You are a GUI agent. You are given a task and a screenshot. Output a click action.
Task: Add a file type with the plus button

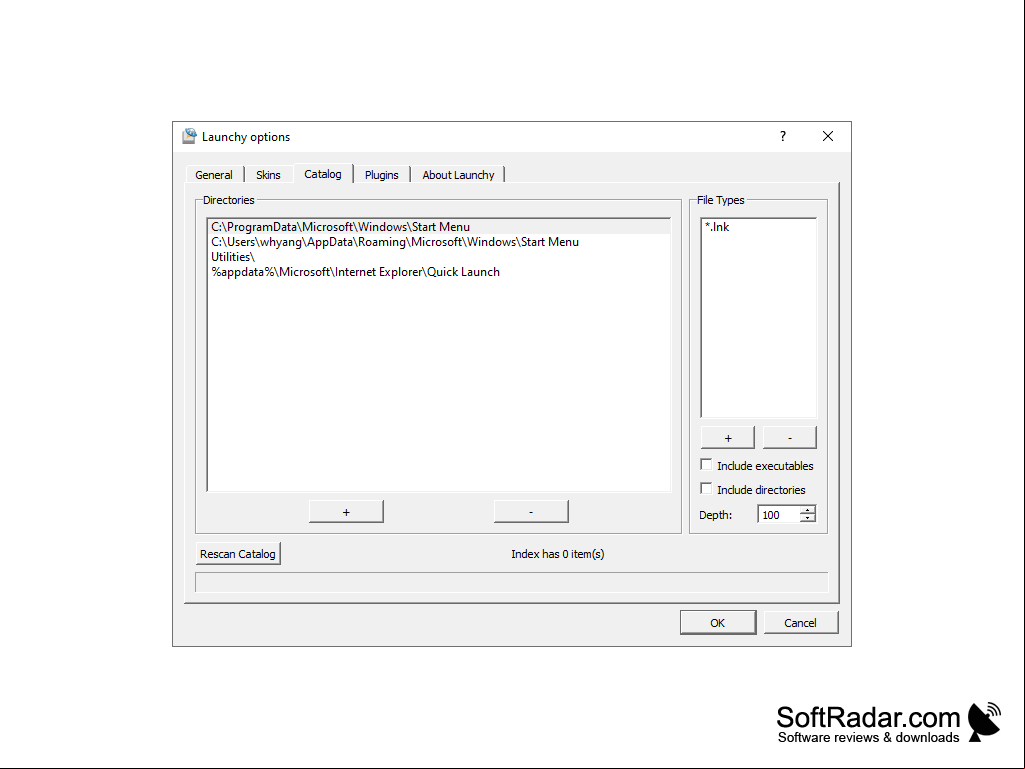coord(728,438)
